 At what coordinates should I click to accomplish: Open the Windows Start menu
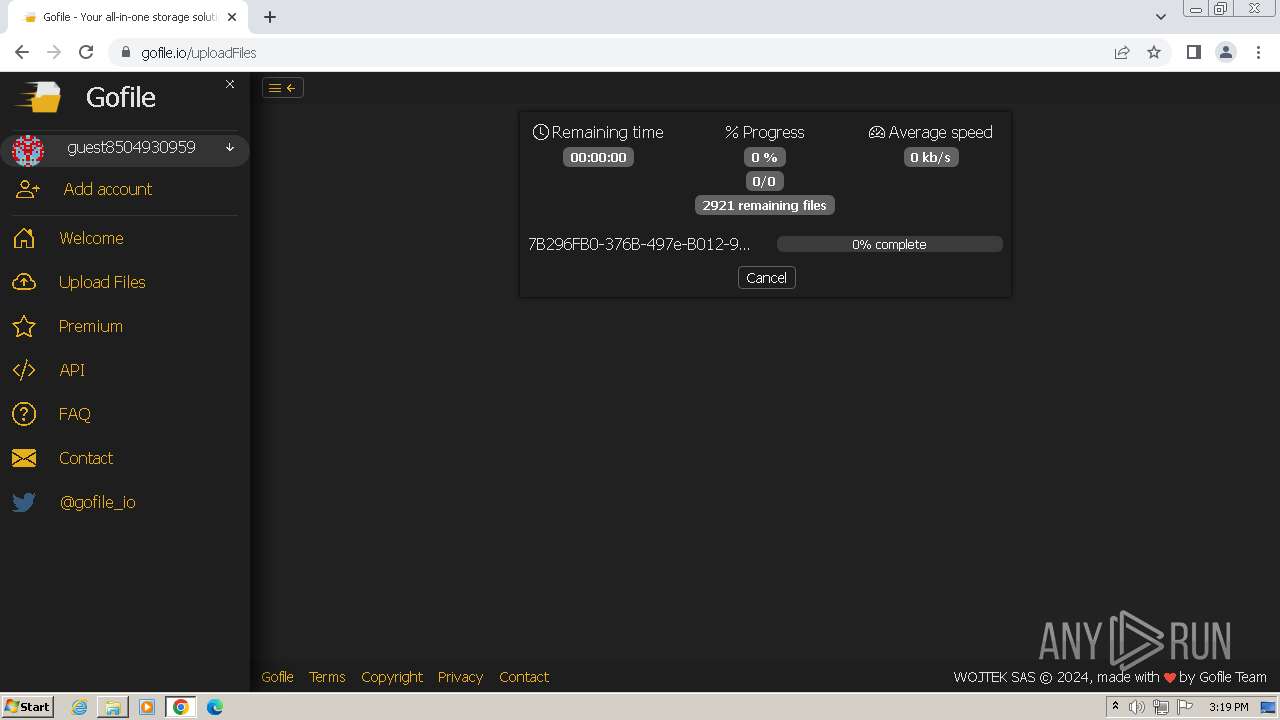click(28, 707)
